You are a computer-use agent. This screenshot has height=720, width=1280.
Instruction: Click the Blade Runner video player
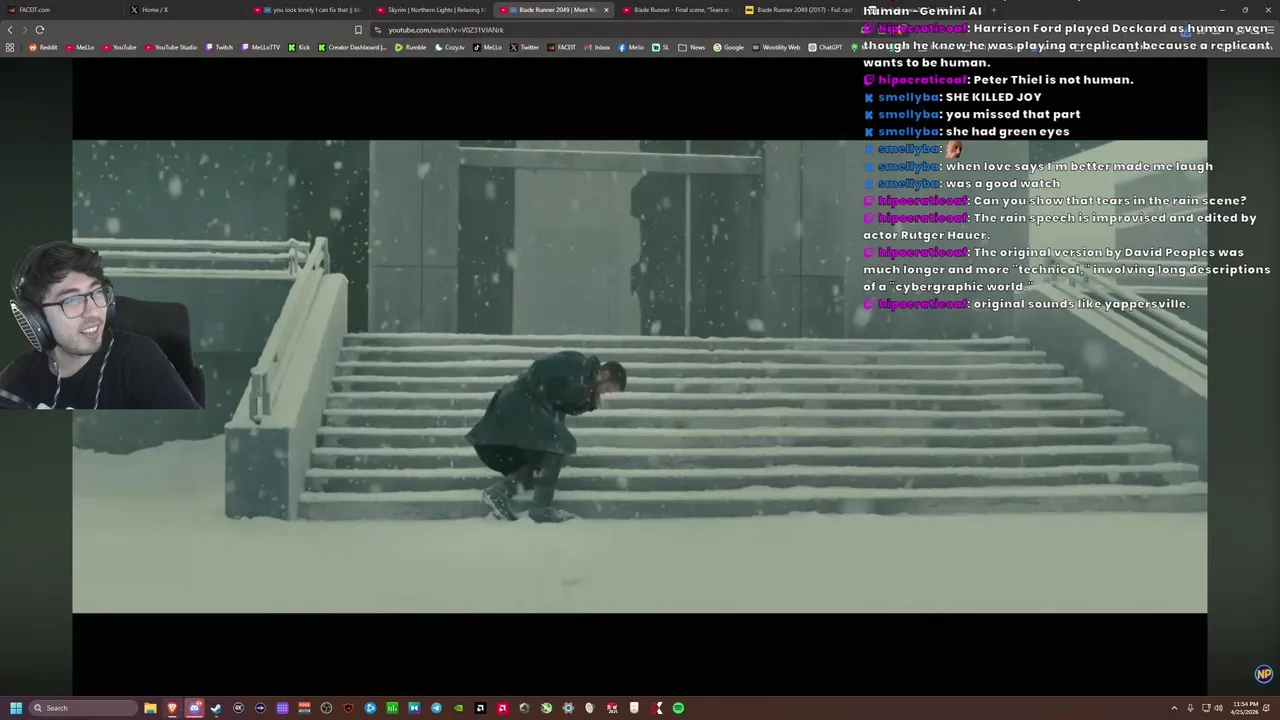[x=639, y=376]
